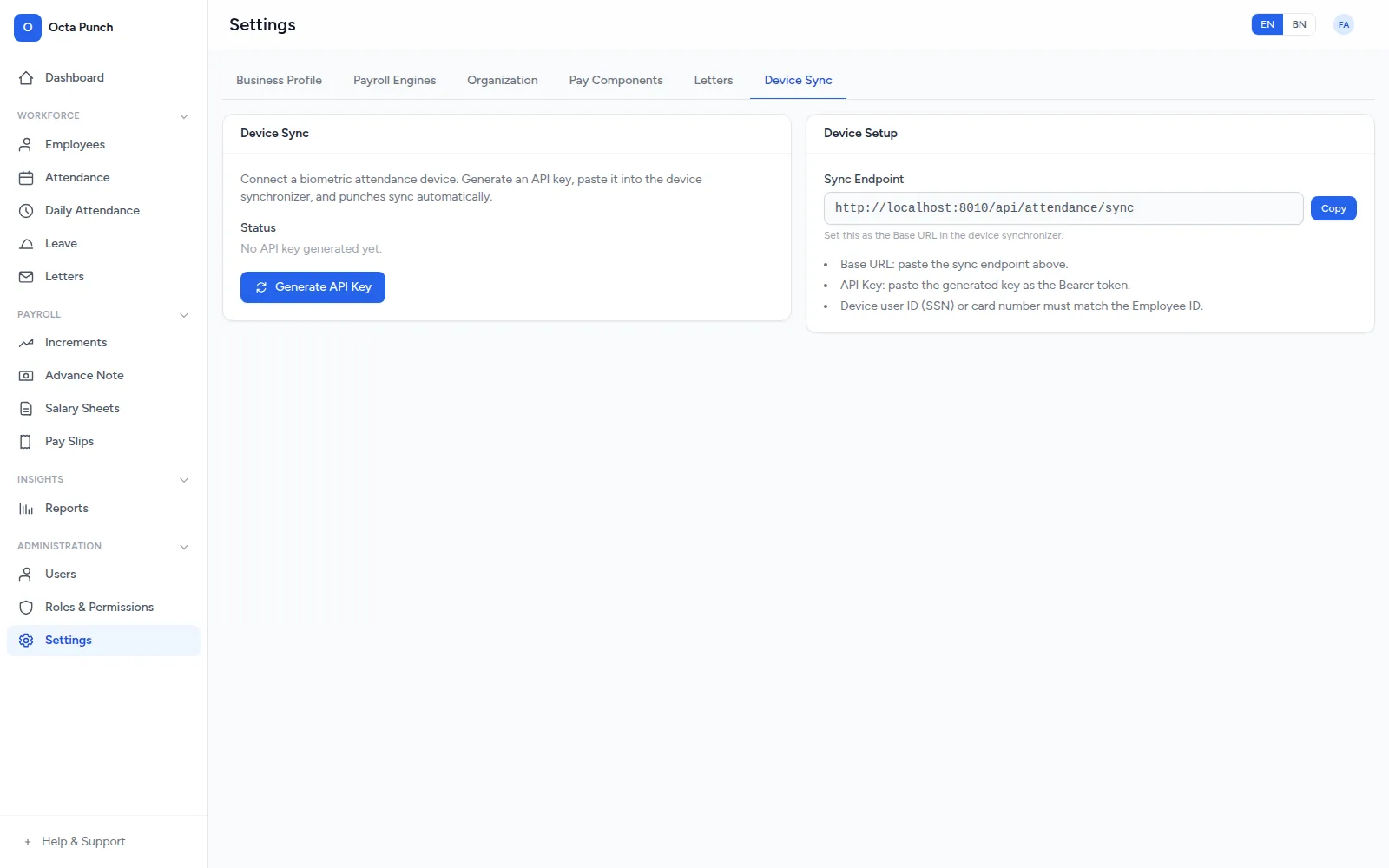1389x868 pixels.
Task: Click the Settings gear icon
Action: pos(26,641)
